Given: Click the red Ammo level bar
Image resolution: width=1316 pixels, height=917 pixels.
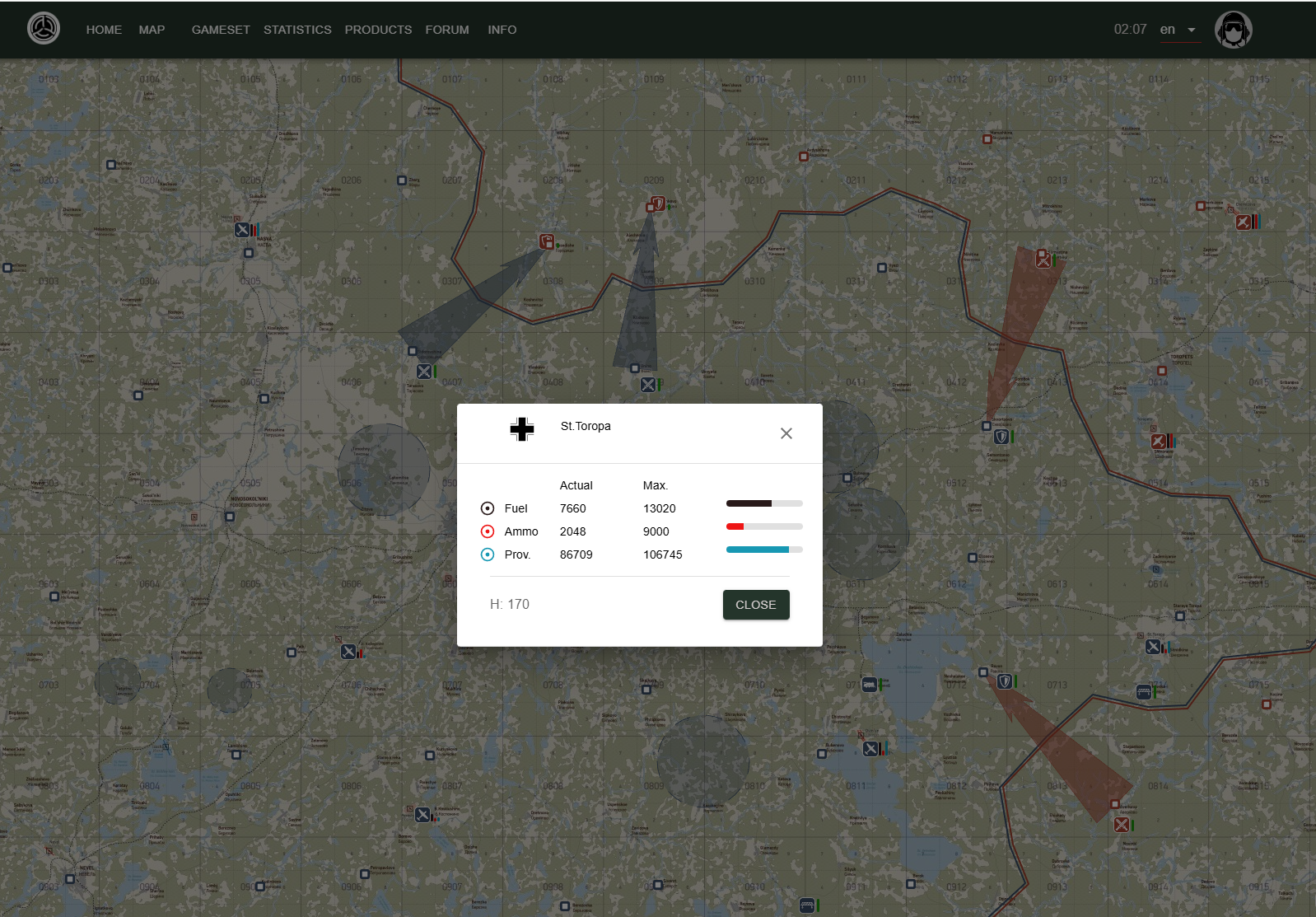Looking at the screenshot, I should 763,526.
